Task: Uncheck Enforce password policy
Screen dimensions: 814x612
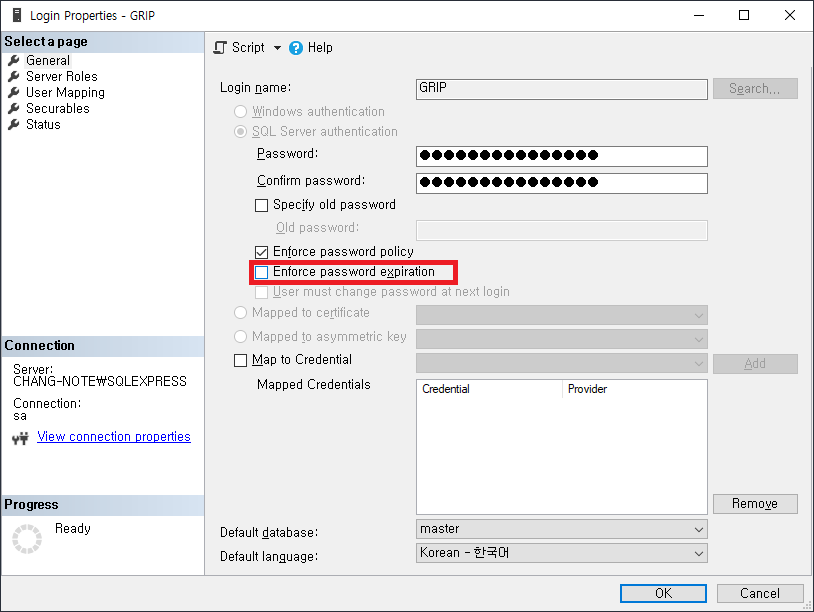Action: [x=261, y=251]
